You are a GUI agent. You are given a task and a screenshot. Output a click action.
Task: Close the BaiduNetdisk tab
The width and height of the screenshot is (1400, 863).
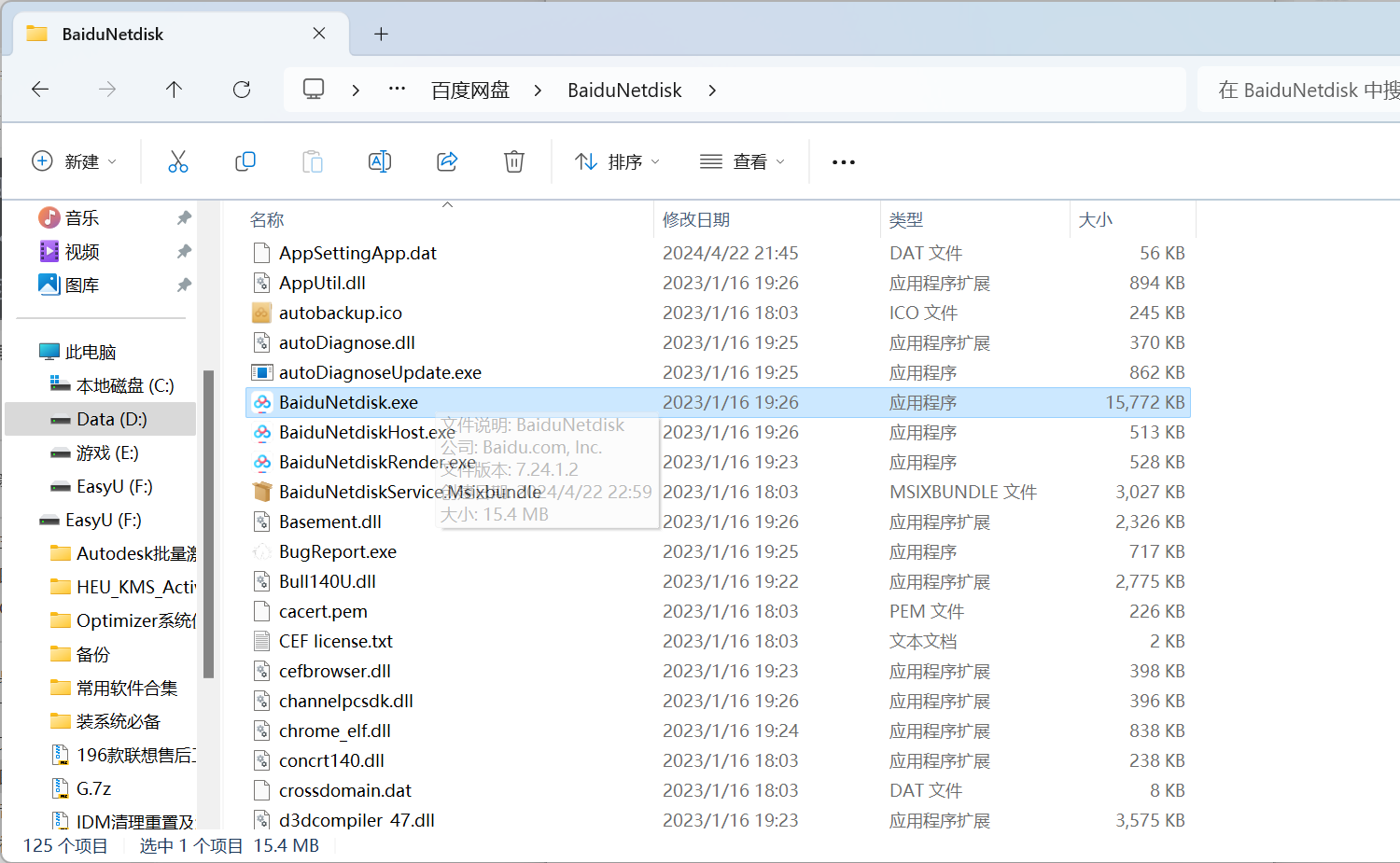click(319, 34)
